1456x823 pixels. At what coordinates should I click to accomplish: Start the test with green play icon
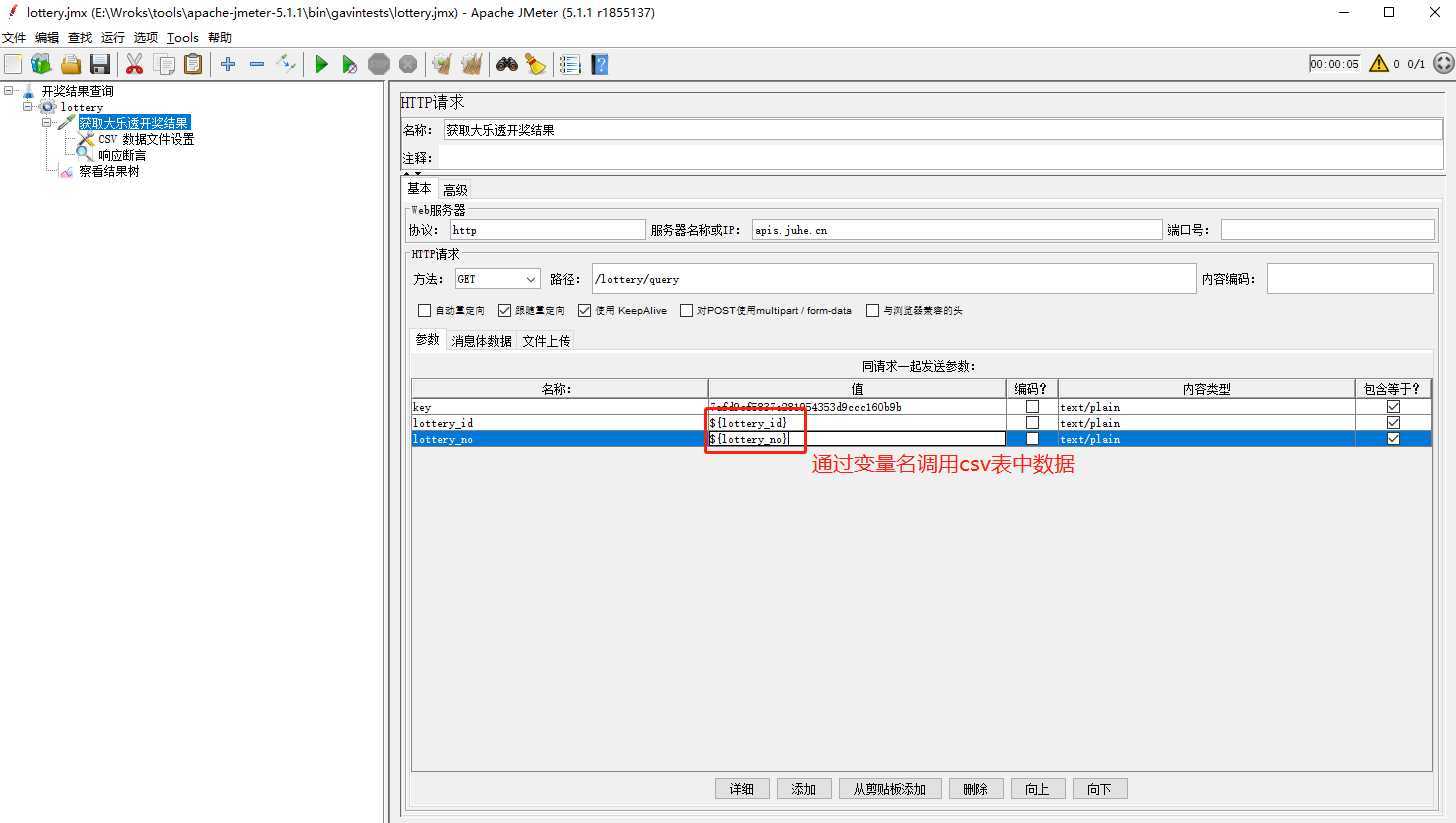click(x=321, y=64)
